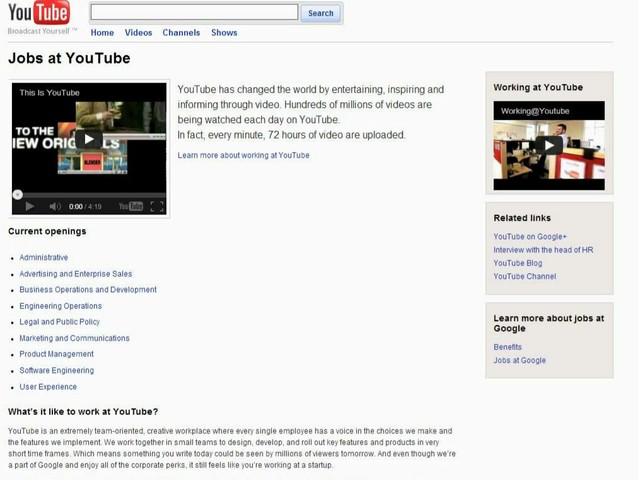Click the YouTube logo
The width and height of the screenshot is (638, 480).
[39, 13]
